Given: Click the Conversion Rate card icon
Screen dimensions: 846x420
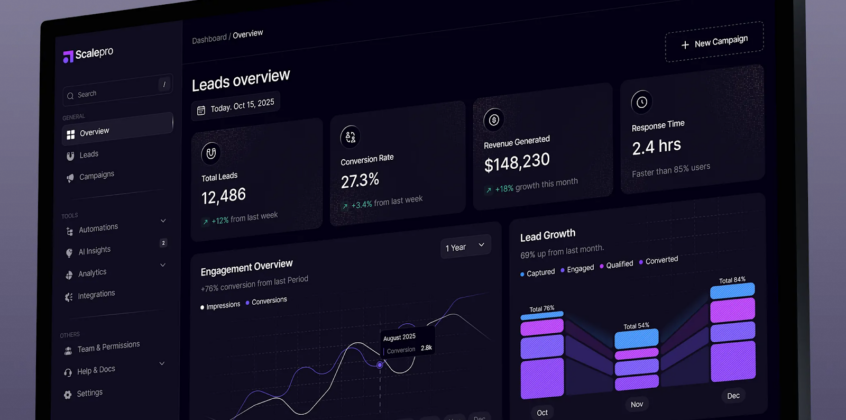Looking at the screenshot, I should pos(351,137).
